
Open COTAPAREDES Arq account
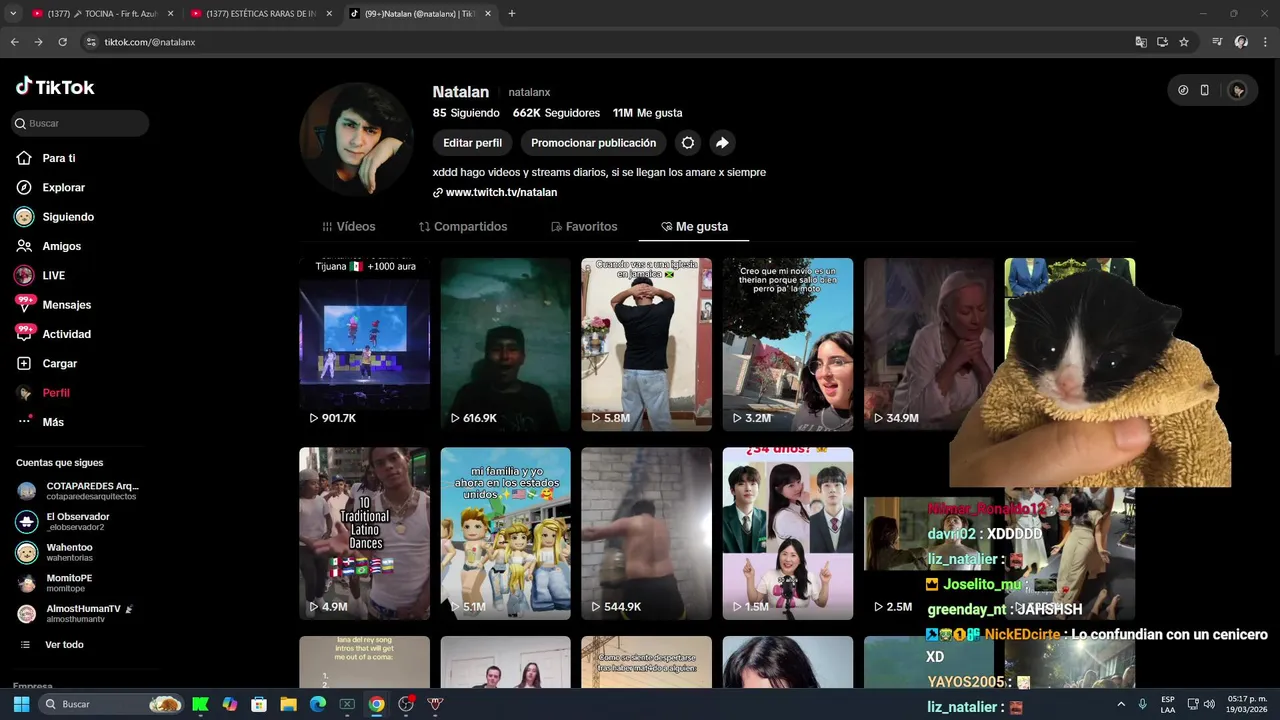click(x=80, y=491)
